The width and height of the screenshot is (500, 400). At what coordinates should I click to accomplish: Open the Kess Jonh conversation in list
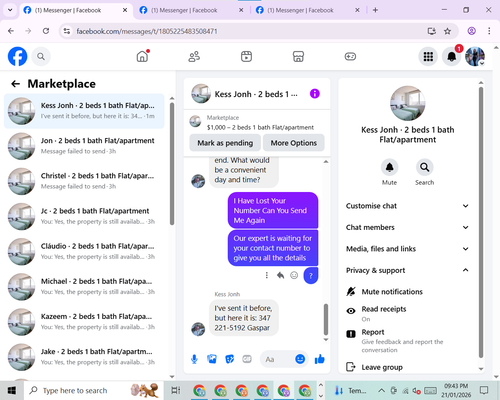point(84,111)
